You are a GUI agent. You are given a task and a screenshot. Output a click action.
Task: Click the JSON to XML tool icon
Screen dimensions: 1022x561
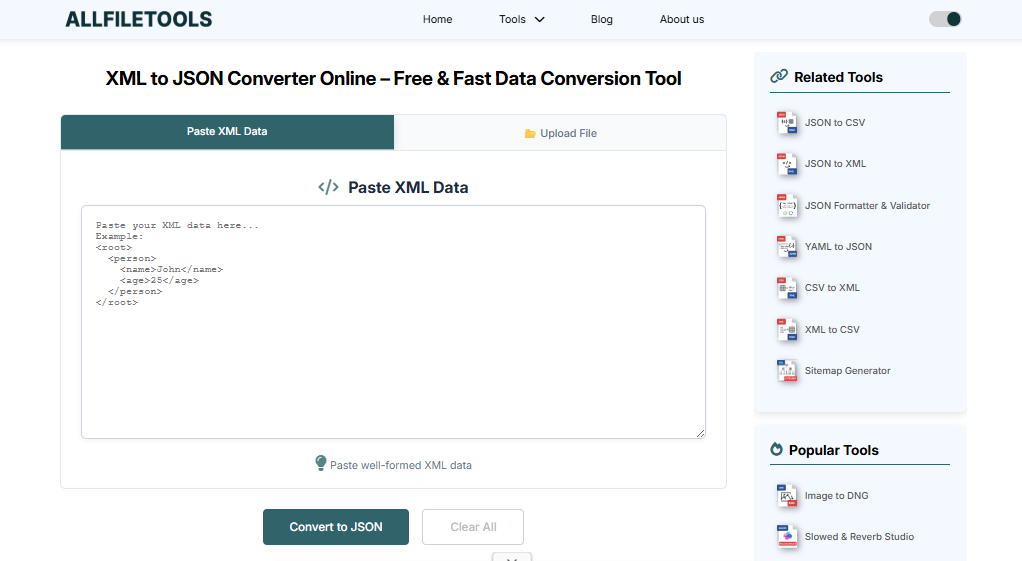pos(787,164)
